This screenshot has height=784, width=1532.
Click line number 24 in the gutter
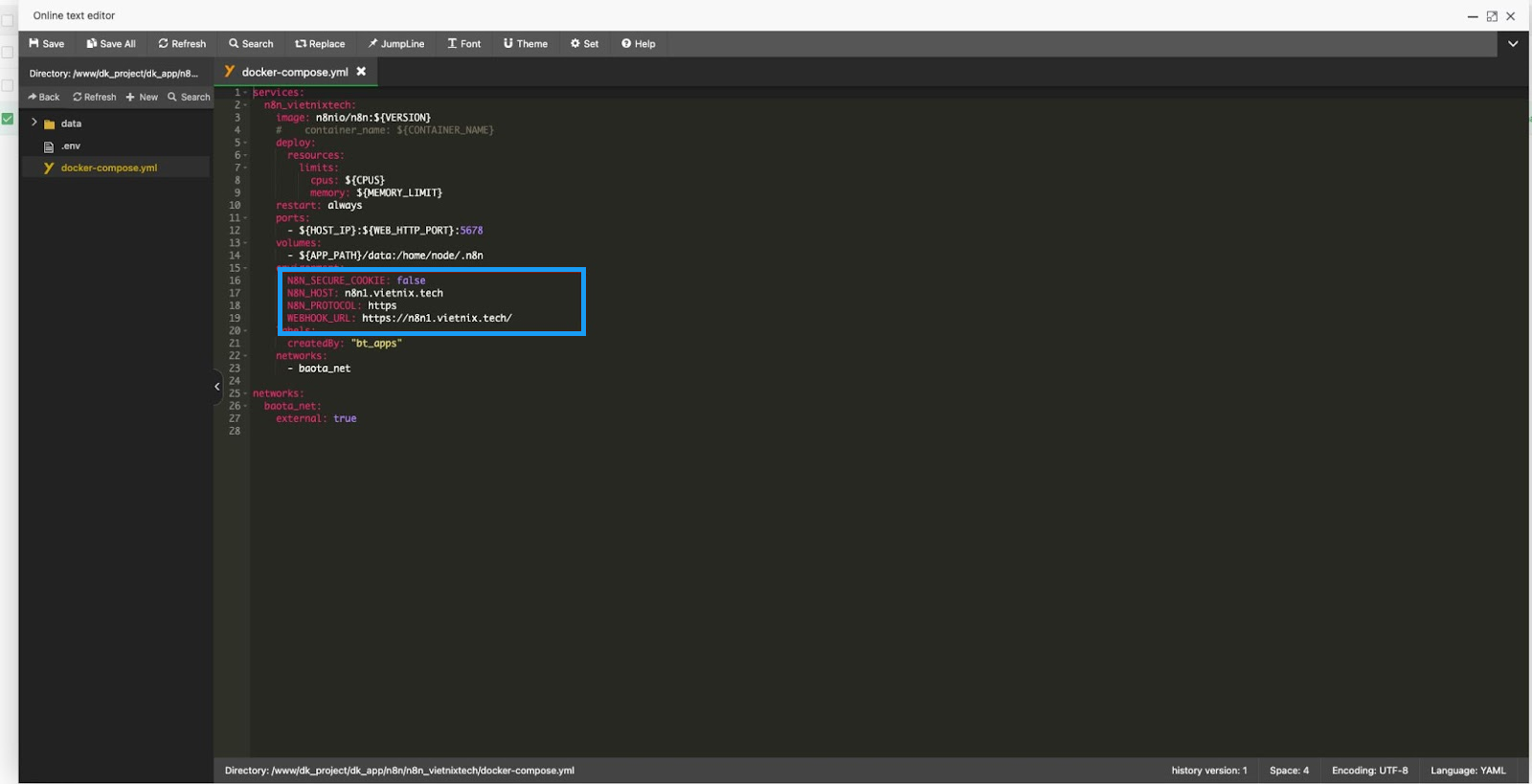235,381
